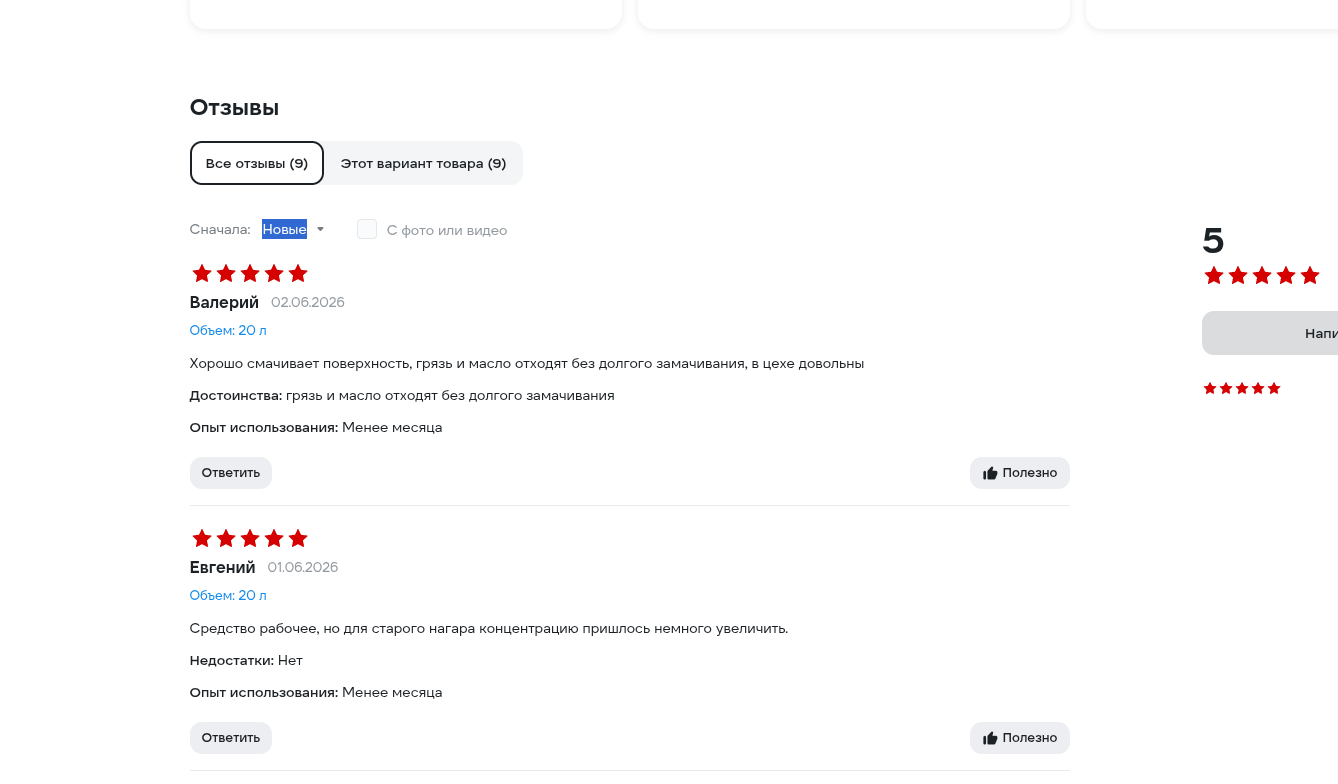
Task: Reply to Валерий's review with Ответить
Action: click(x=231, y=473)
